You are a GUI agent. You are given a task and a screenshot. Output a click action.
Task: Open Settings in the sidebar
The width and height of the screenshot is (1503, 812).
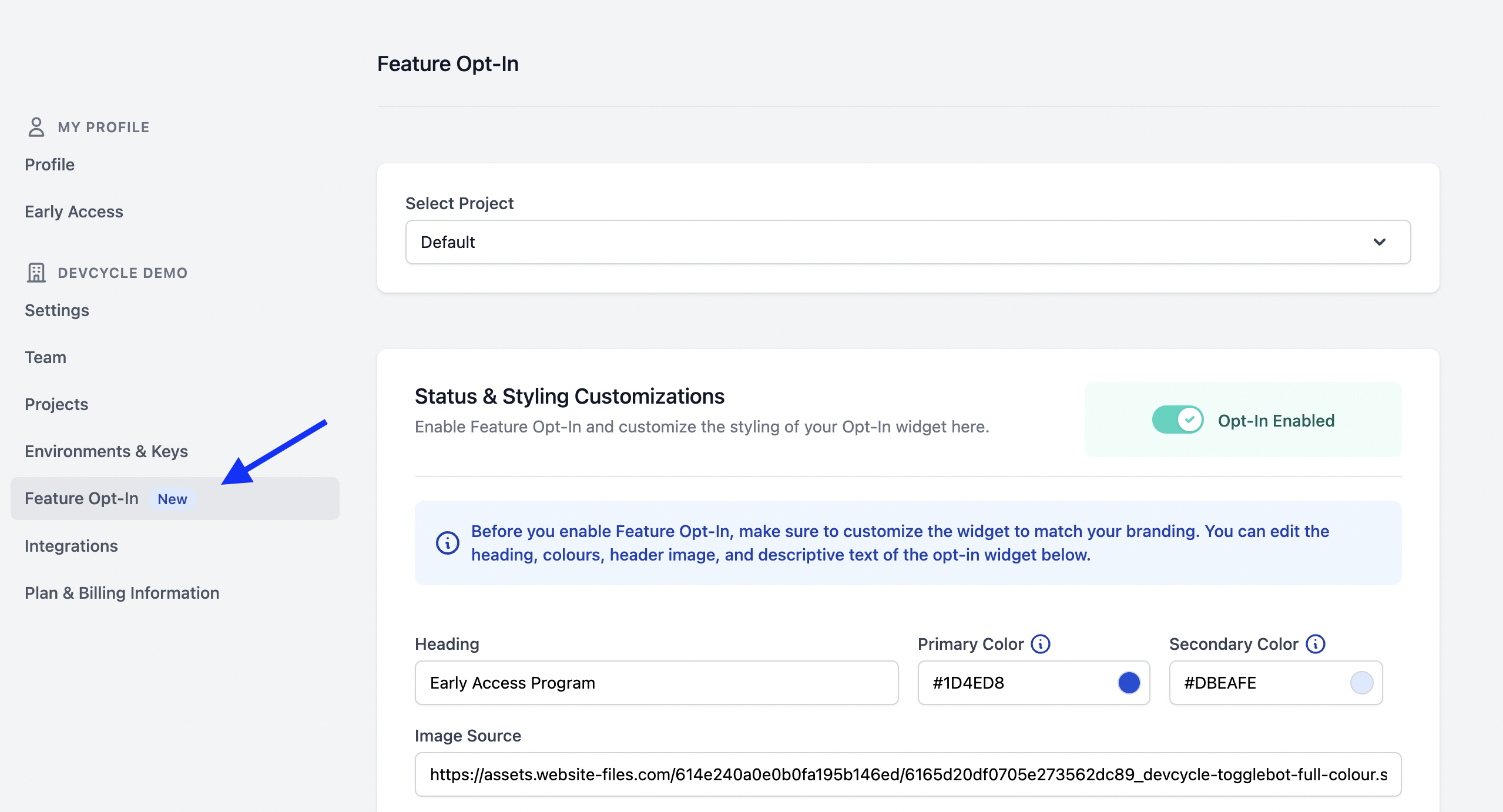click(57, 310)
